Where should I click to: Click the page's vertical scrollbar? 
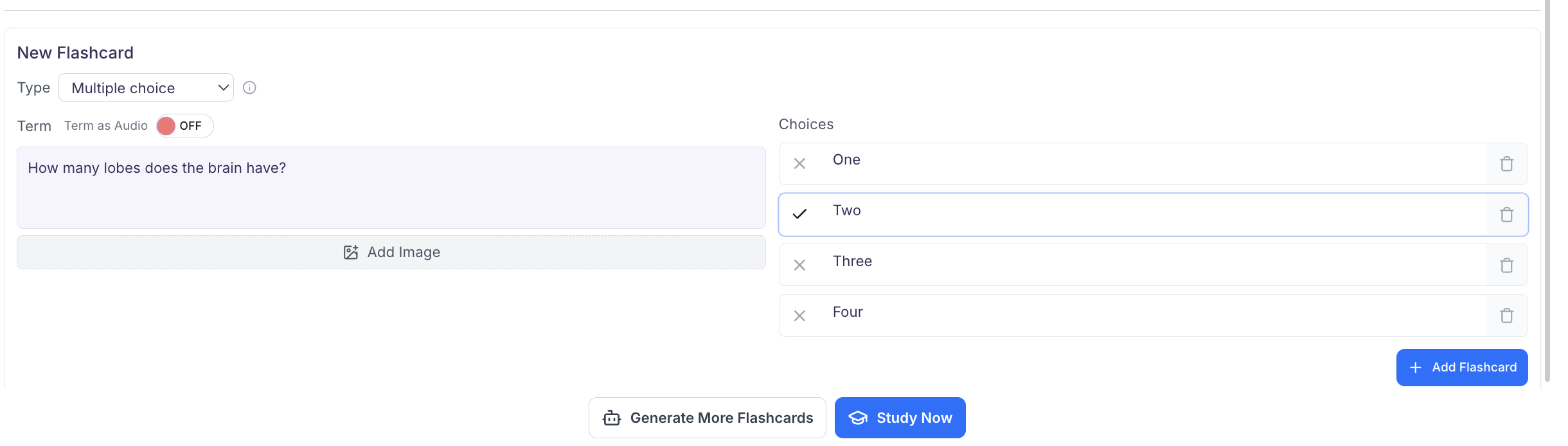coord(1547,193)
